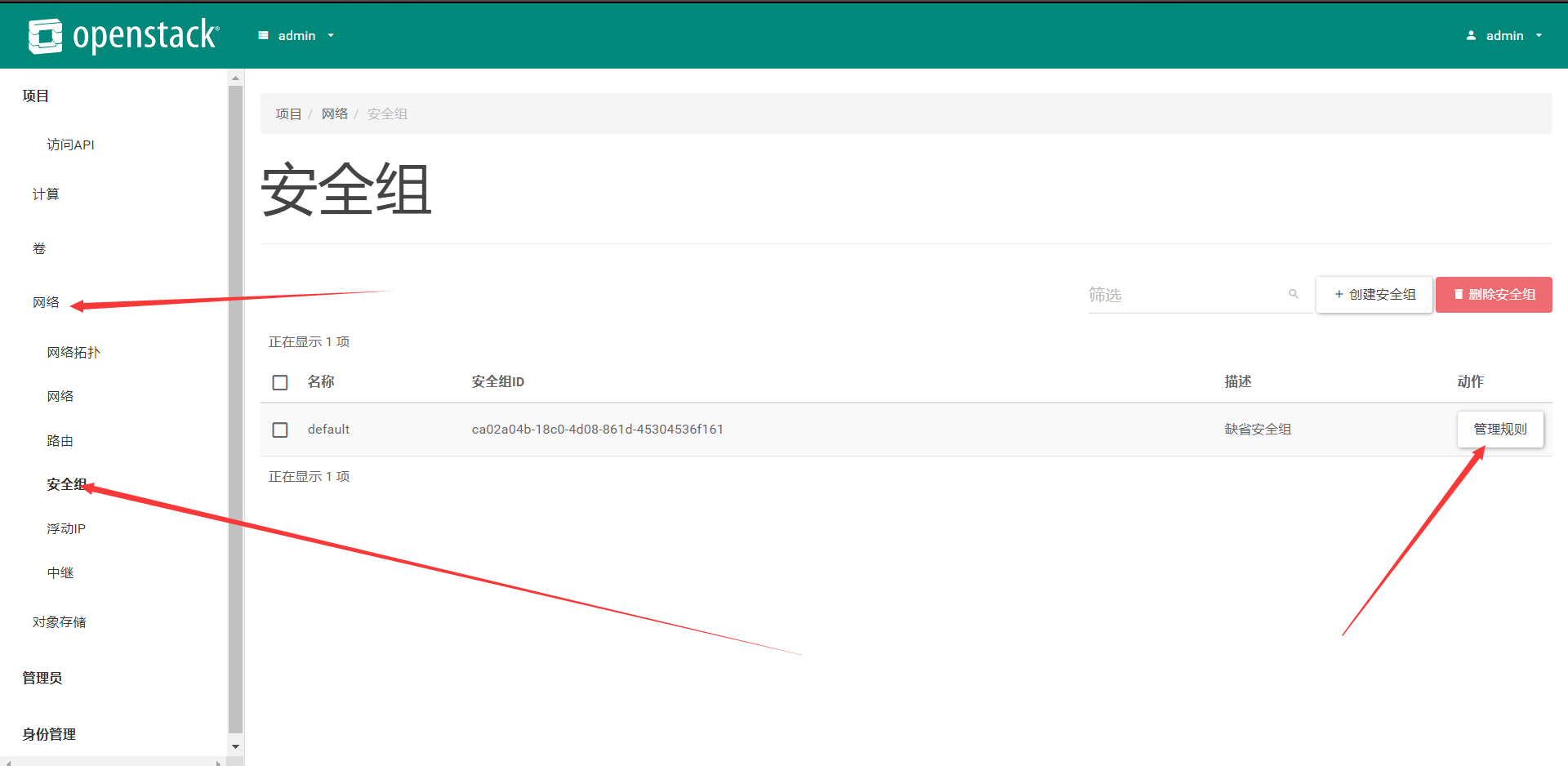
Task: Click the sidebar scroll-up arrow
Action: tap(236, 78)
